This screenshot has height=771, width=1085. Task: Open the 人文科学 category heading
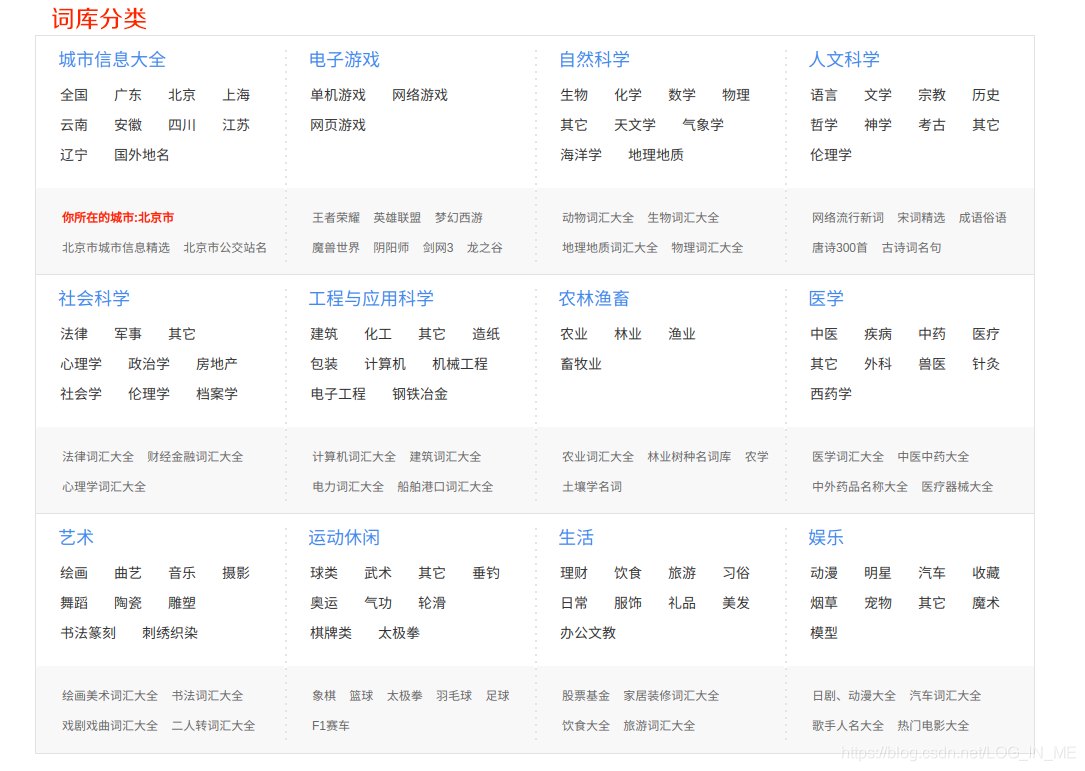click(x=844, y=60)
